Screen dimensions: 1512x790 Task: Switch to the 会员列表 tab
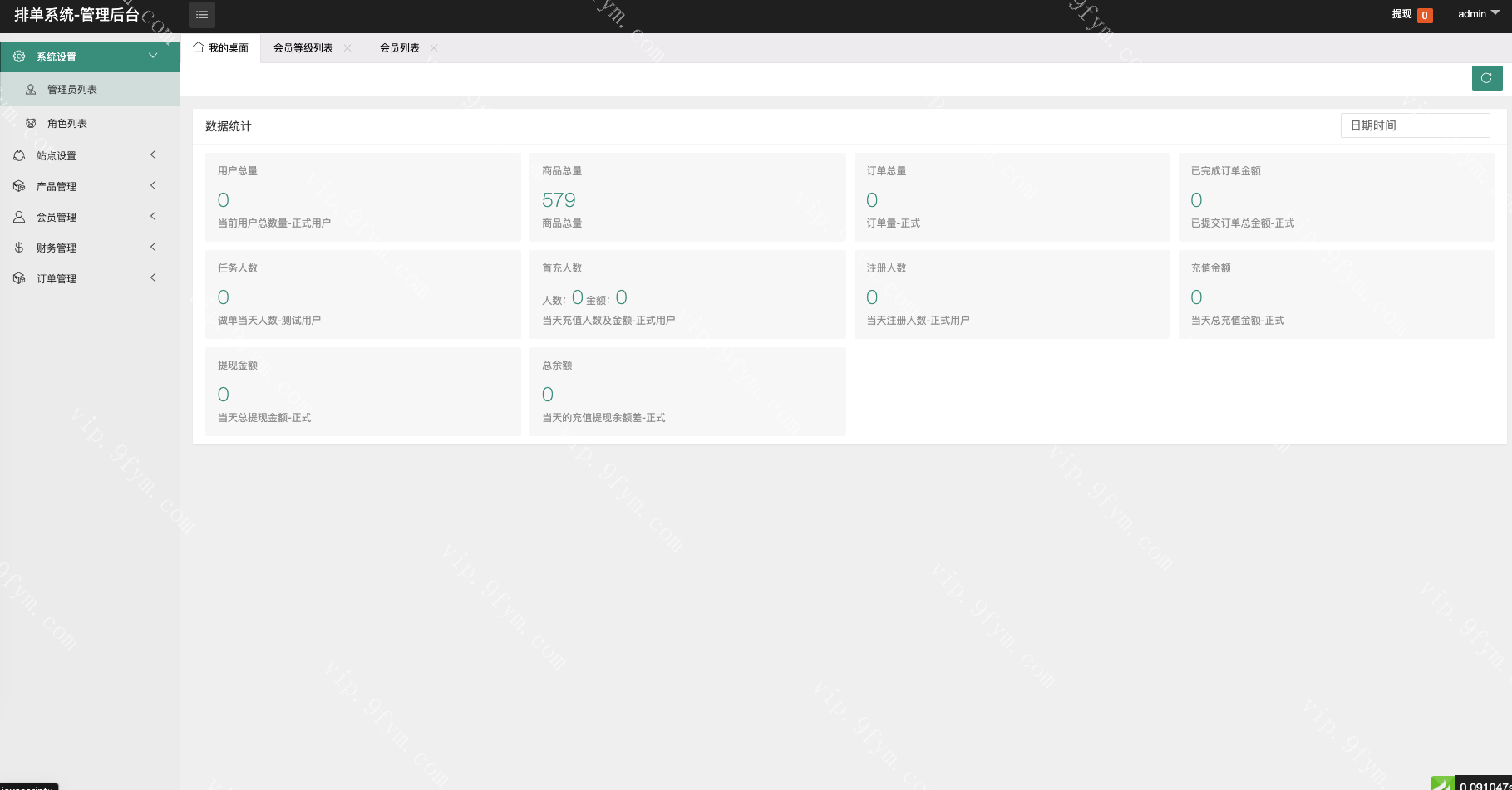pyautogui.click(x=399, y=48)
